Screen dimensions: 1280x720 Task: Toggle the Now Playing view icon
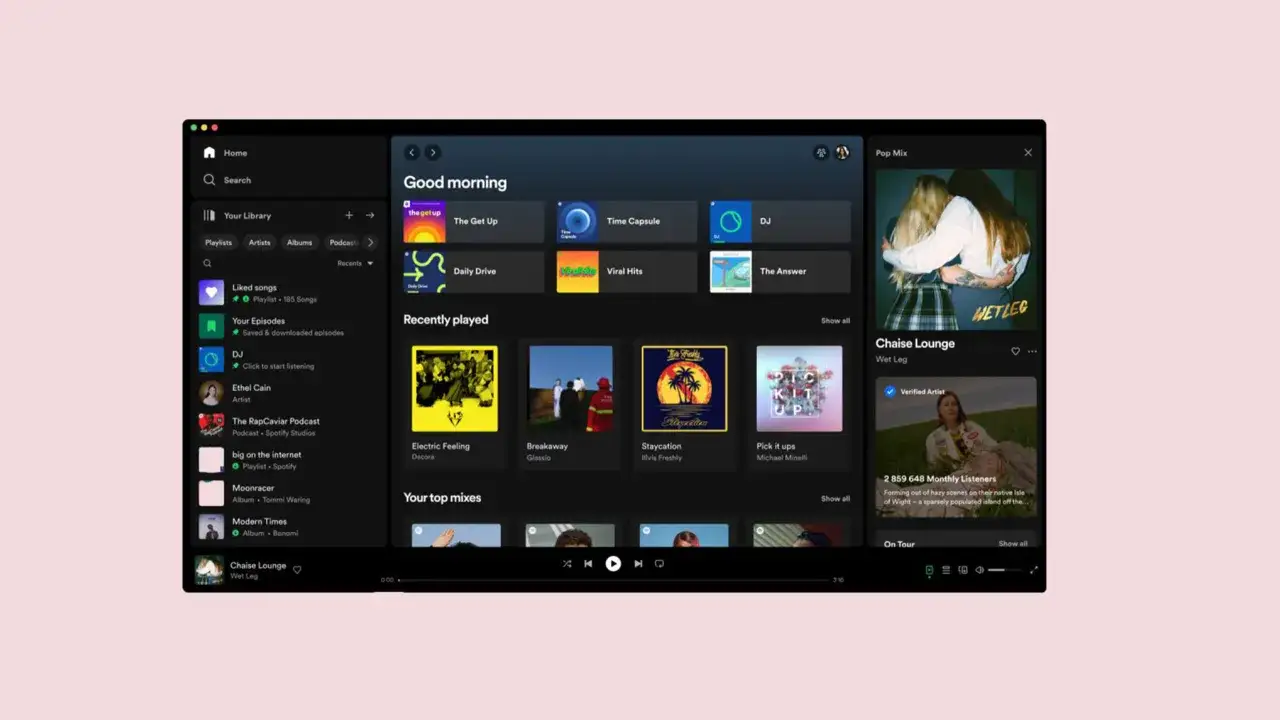(x=929, y=570)
